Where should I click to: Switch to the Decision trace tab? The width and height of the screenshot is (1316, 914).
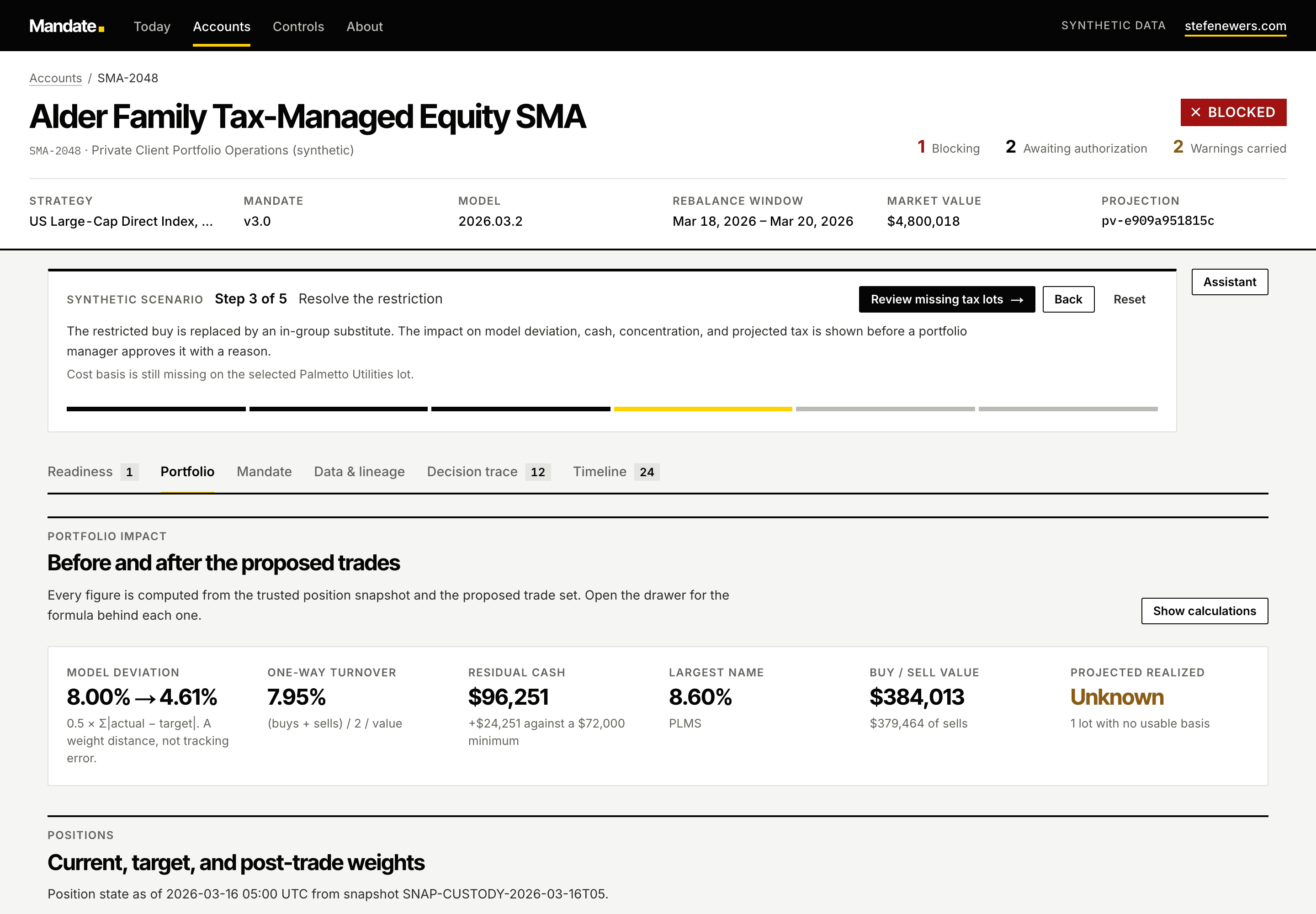point(488,471)
